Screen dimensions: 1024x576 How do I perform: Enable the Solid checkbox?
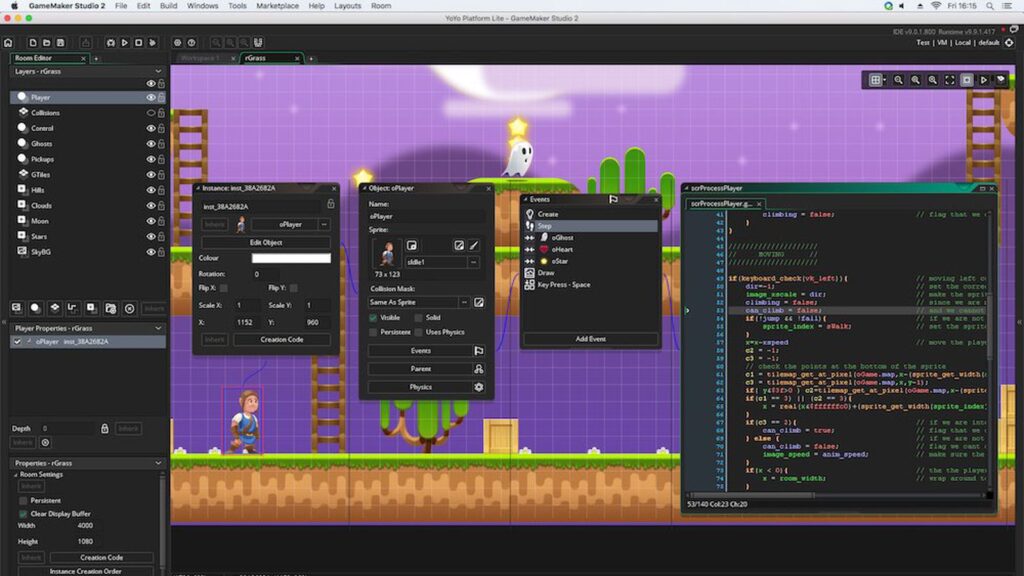coord(418,318)
